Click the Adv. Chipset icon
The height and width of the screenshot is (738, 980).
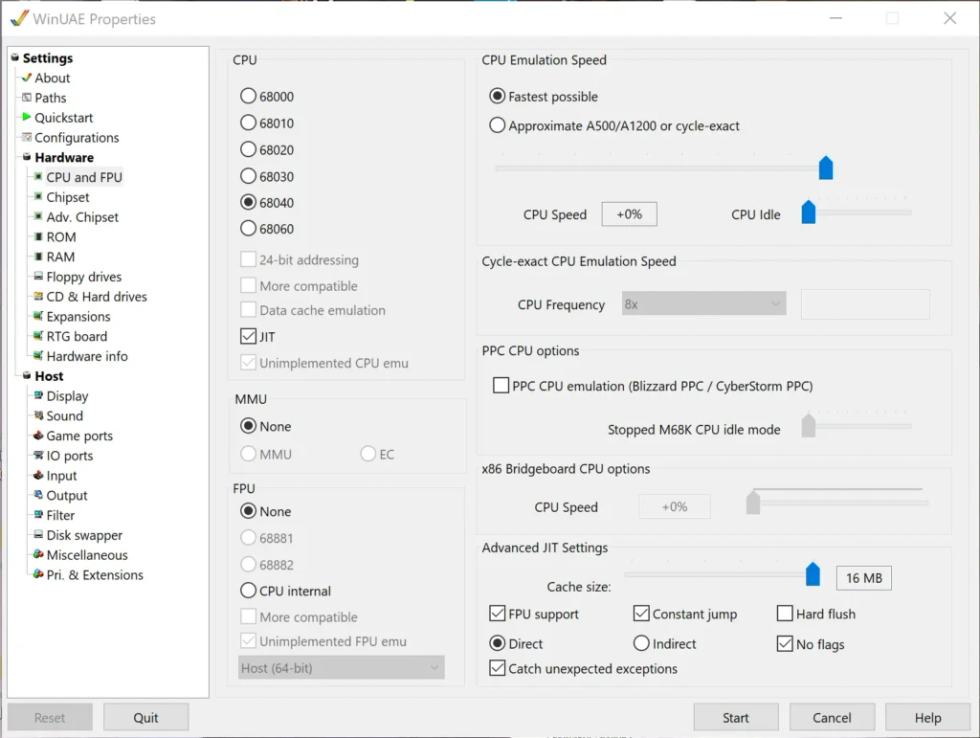(x=38, y=217)
